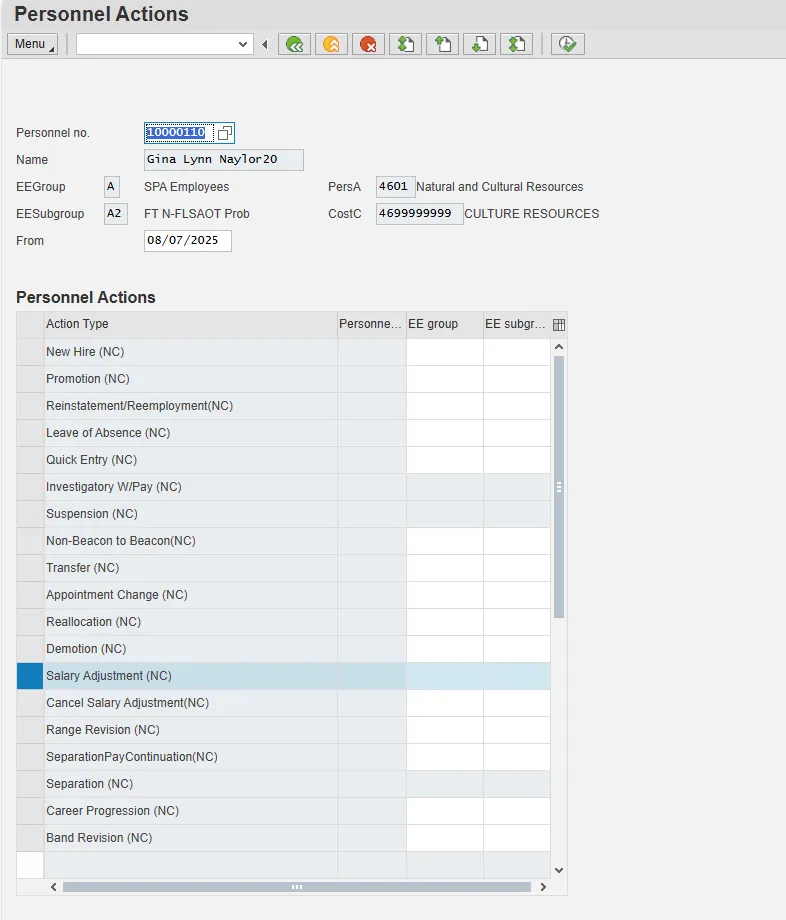Click SeparationPayContinuation(NC) action text
This screenshot has height=920, width=786.
pyautogui.click(x=132, y=757)
